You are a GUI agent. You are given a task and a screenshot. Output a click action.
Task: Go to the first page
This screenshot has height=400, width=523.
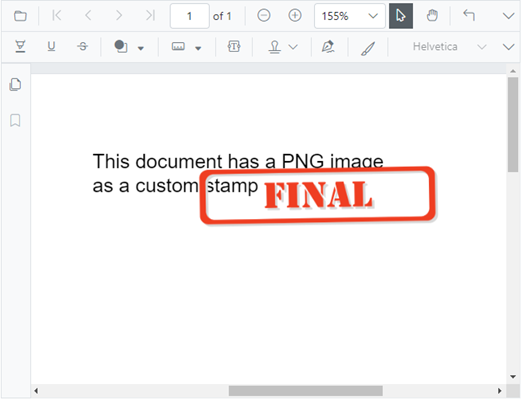[57, 15]
